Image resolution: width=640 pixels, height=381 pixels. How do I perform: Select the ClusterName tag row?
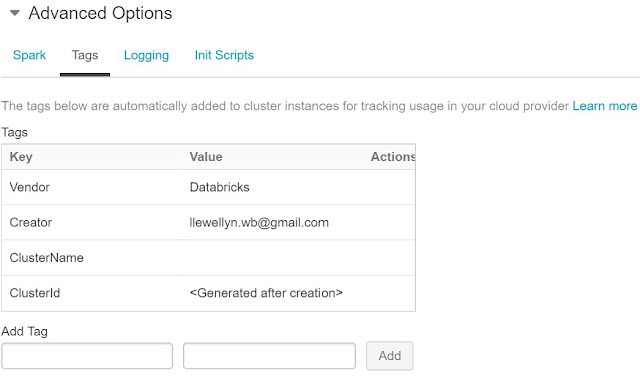208,258
